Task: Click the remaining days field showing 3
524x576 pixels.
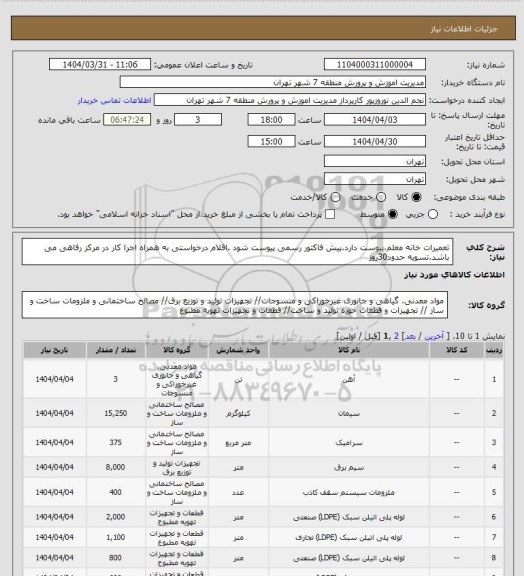Action: [x=198, y=120]
